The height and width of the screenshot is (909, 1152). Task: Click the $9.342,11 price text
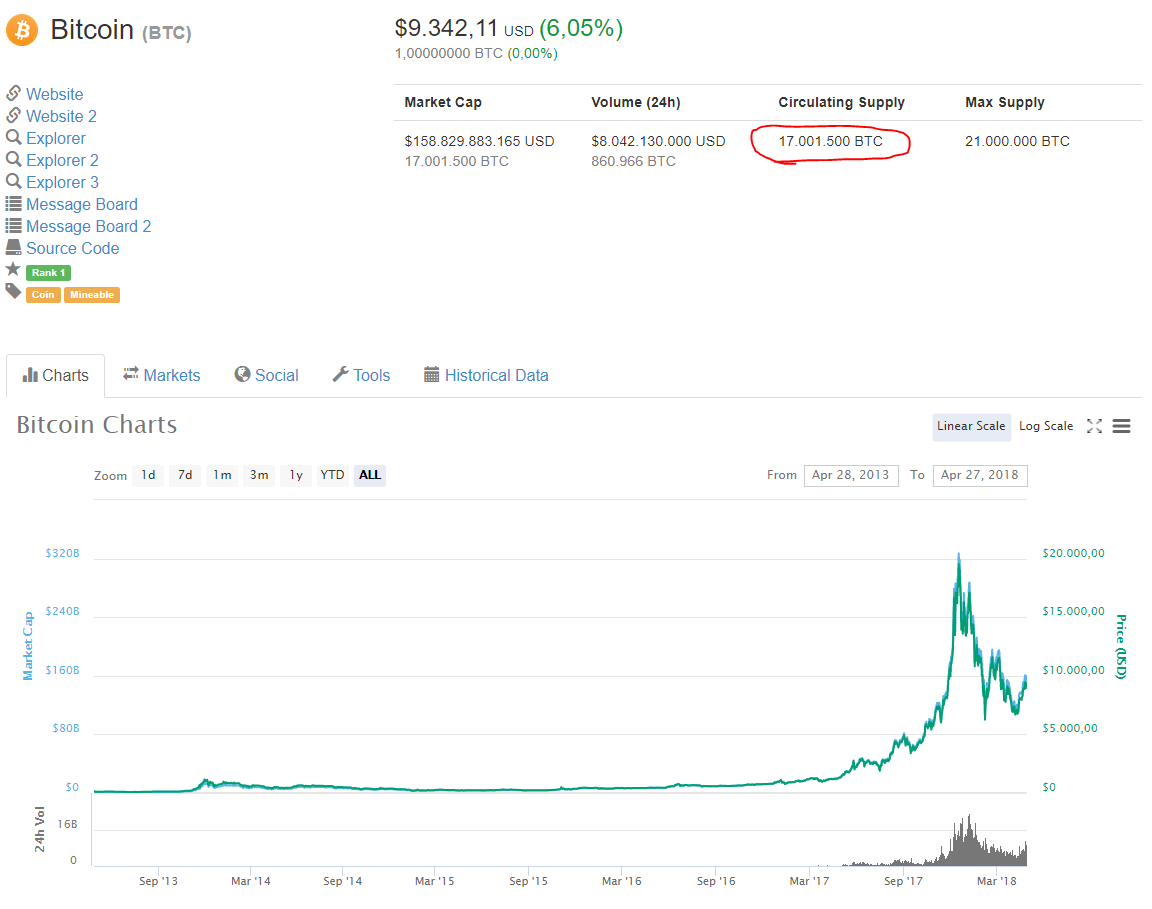(x=446, y=28)
